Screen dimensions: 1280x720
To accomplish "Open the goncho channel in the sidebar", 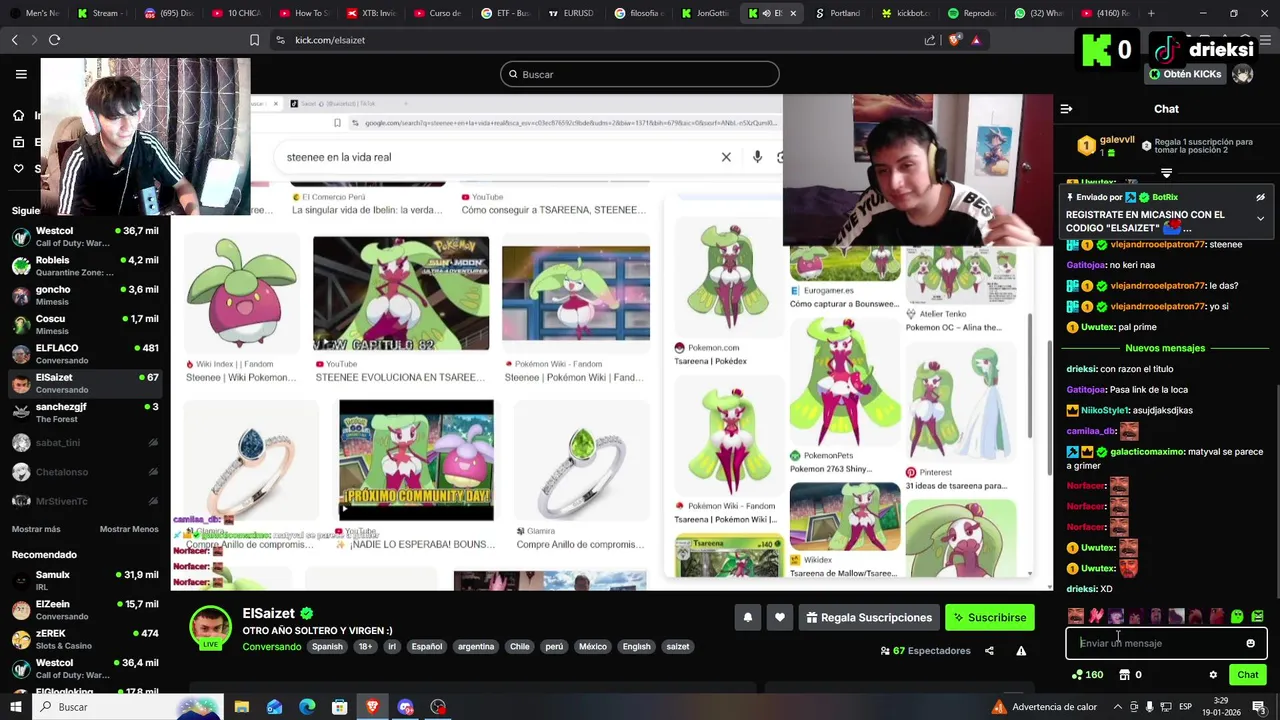I will 85,295.
